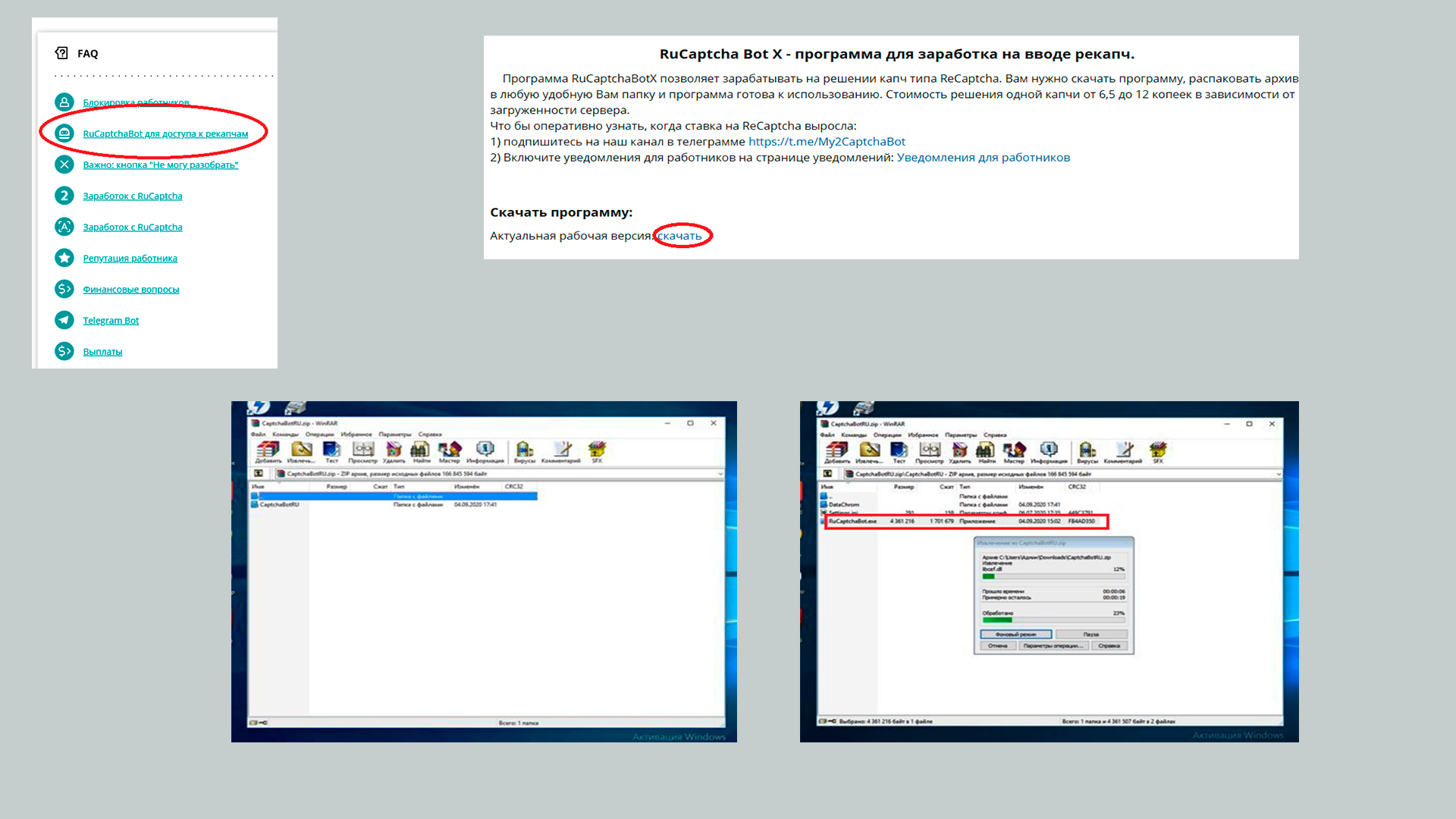This screenshot has width=1456, height=819.
Task: Open the Параметры menu in right WinRAR window
Action: point(960,435)
